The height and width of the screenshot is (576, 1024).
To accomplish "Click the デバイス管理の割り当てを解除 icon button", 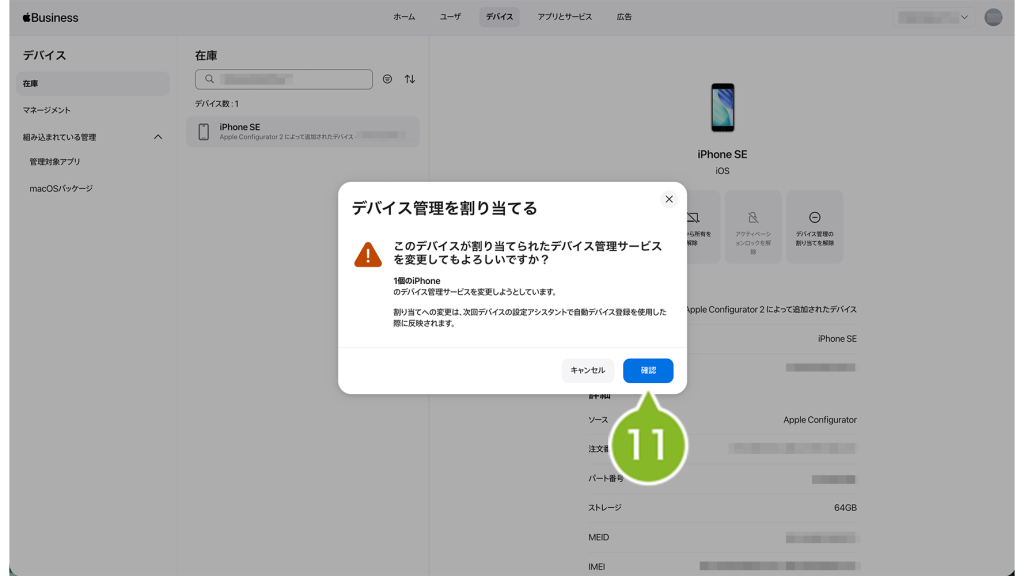I will pos(814,226).
